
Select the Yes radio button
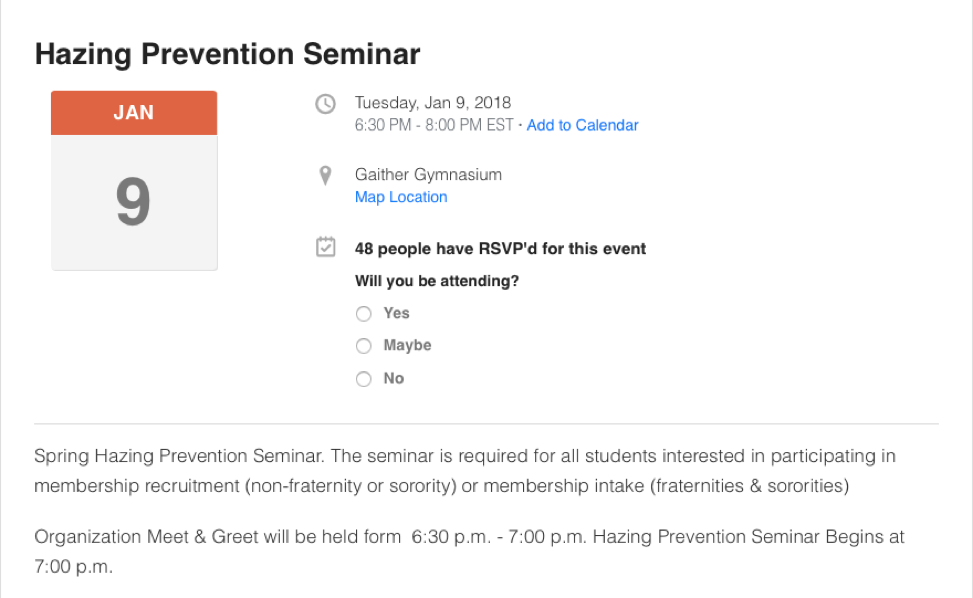pos(364,313)
